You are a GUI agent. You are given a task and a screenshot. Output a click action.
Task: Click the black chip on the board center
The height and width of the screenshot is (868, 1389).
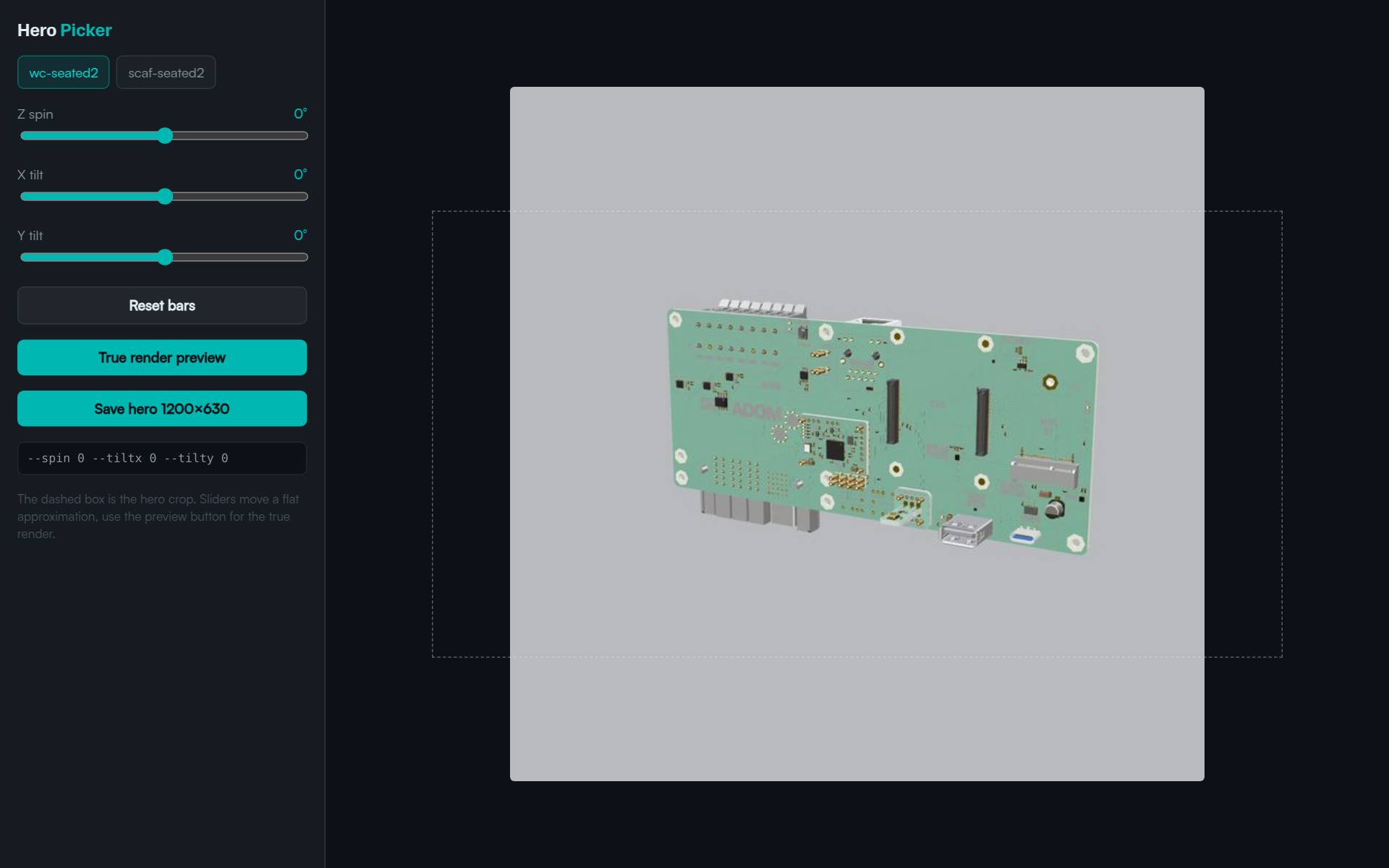coord(835,449)
